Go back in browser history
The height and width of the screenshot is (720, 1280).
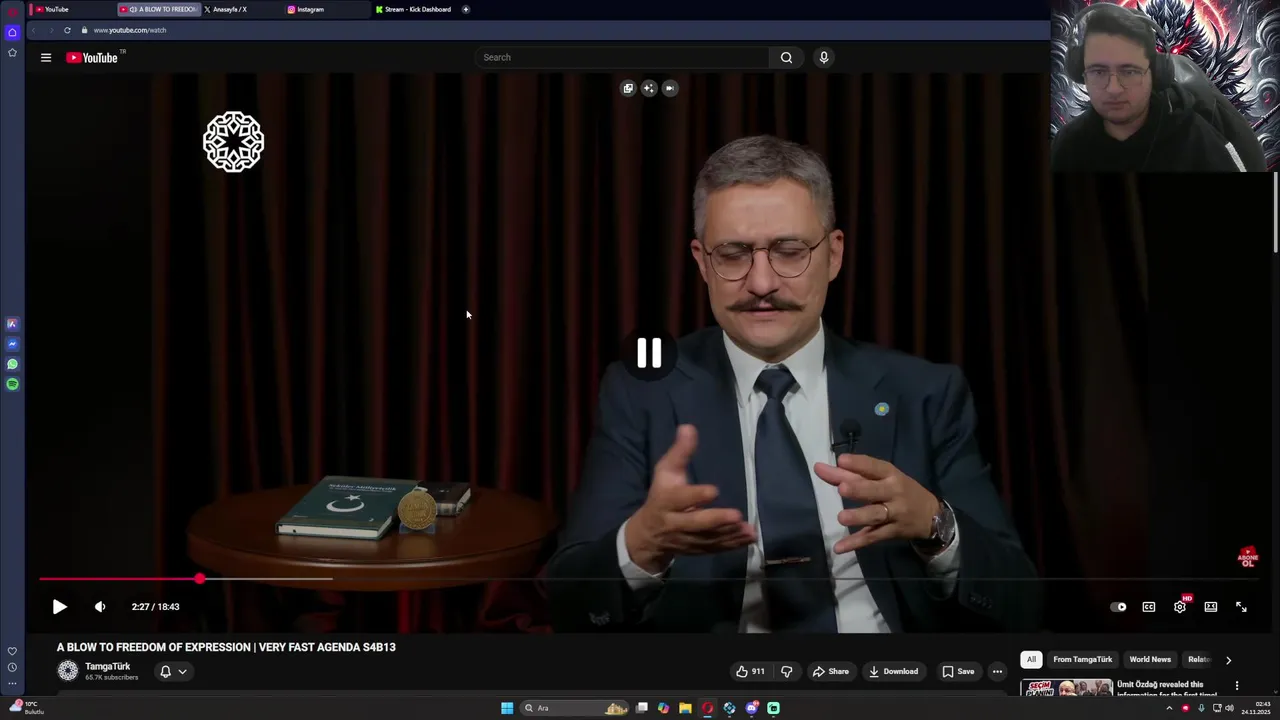[x=33, y=30]
